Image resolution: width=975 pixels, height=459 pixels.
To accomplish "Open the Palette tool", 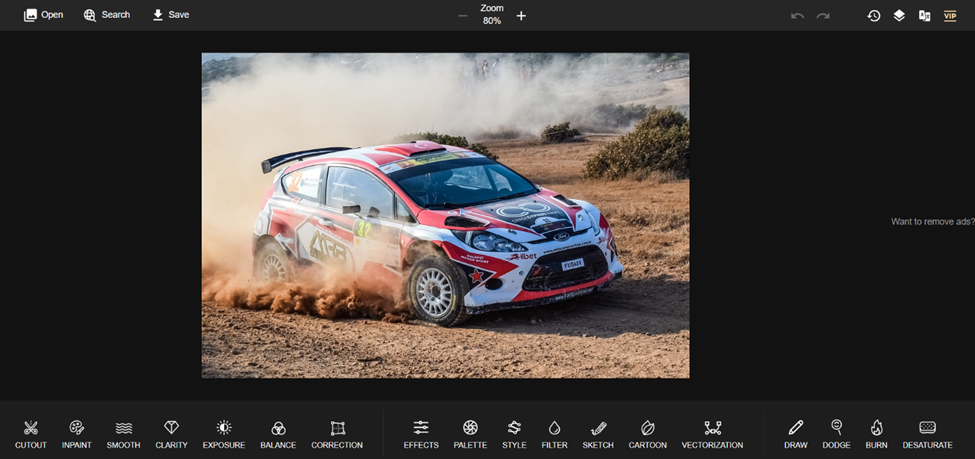I will 470,435.
